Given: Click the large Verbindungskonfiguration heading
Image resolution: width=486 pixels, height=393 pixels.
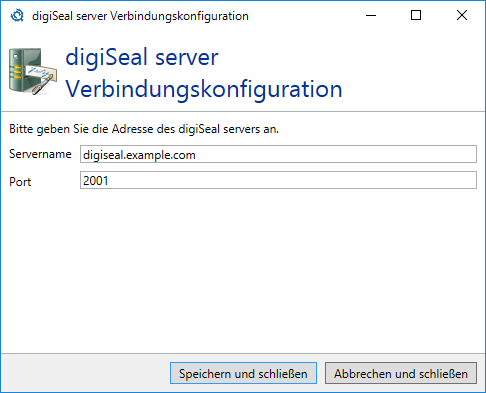Looking at the screenshot, I should tap(204, 89).
